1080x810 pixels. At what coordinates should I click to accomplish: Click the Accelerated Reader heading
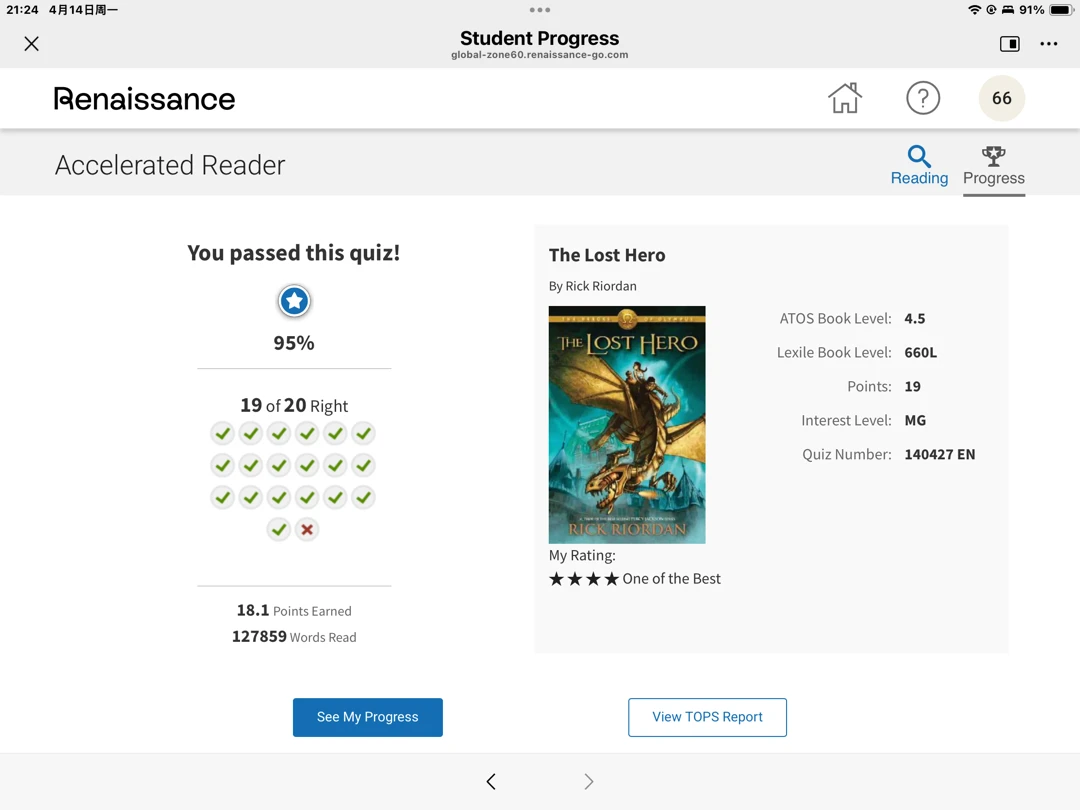(x=170, y=165)
